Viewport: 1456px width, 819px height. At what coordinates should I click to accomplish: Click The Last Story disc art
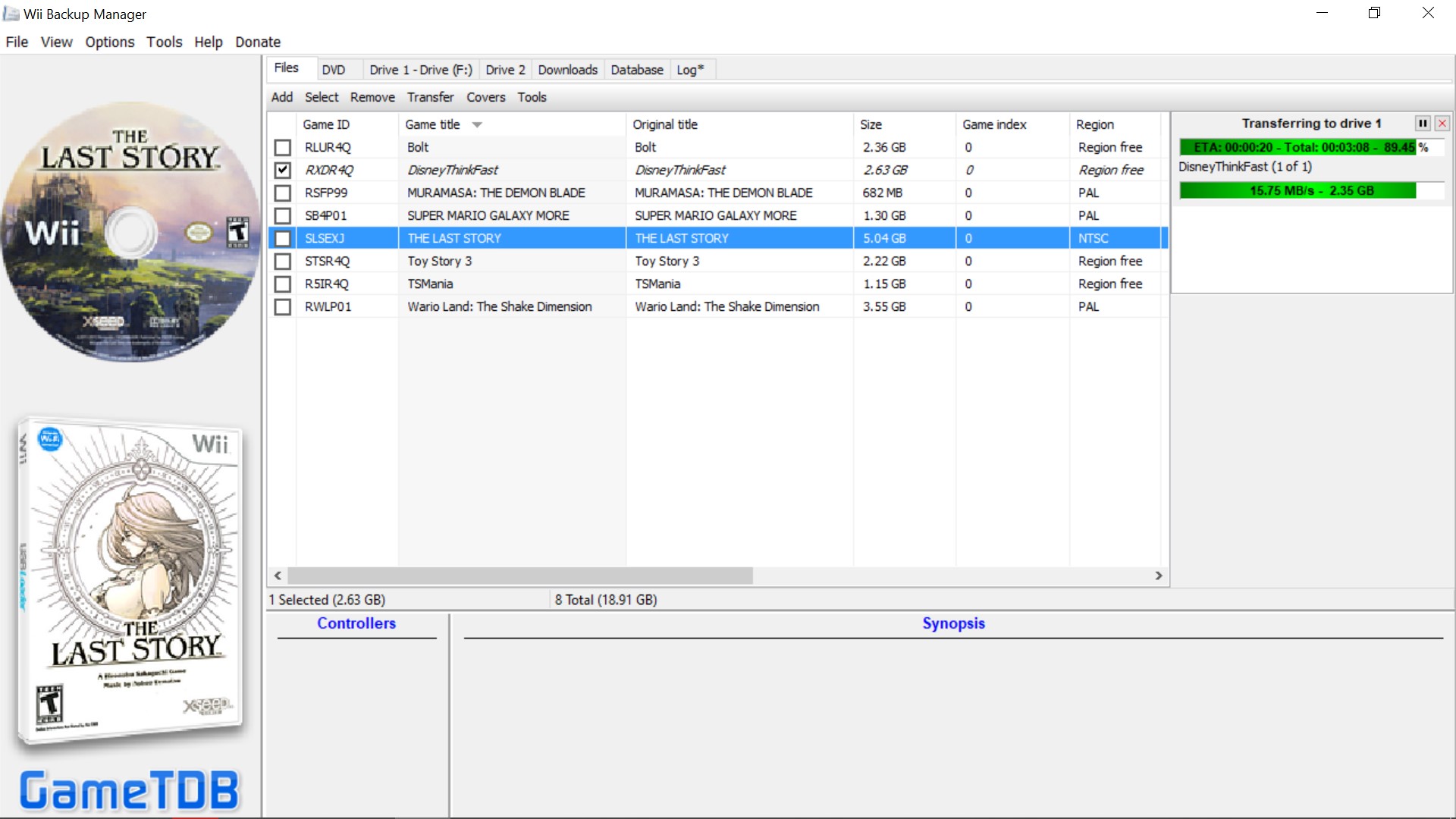click(130, 232)
